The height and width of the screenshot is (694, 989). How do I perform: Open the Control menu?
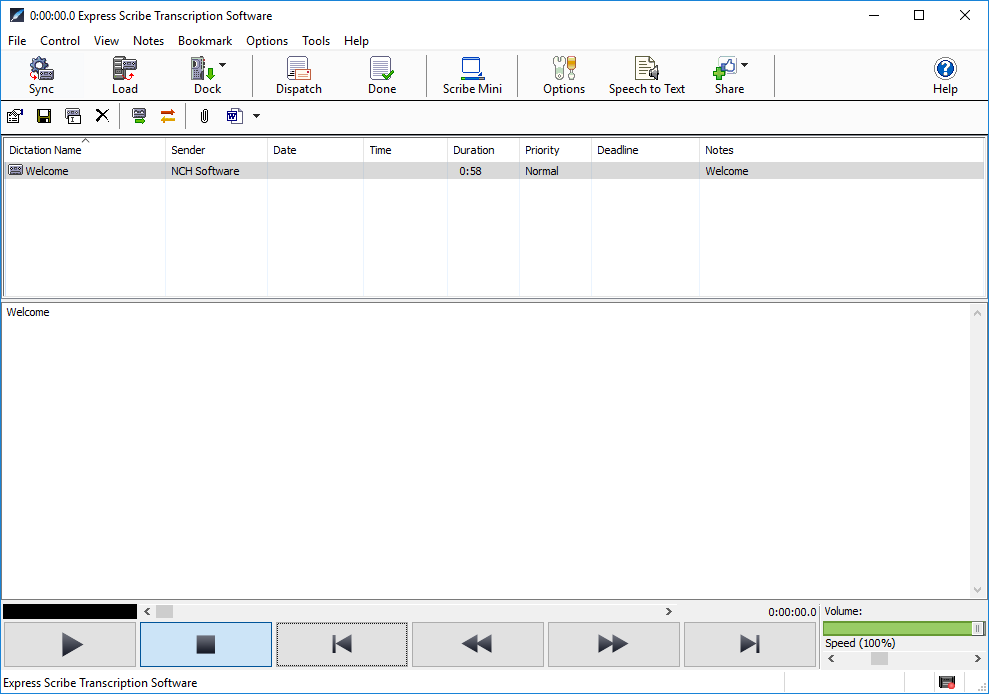59,41
